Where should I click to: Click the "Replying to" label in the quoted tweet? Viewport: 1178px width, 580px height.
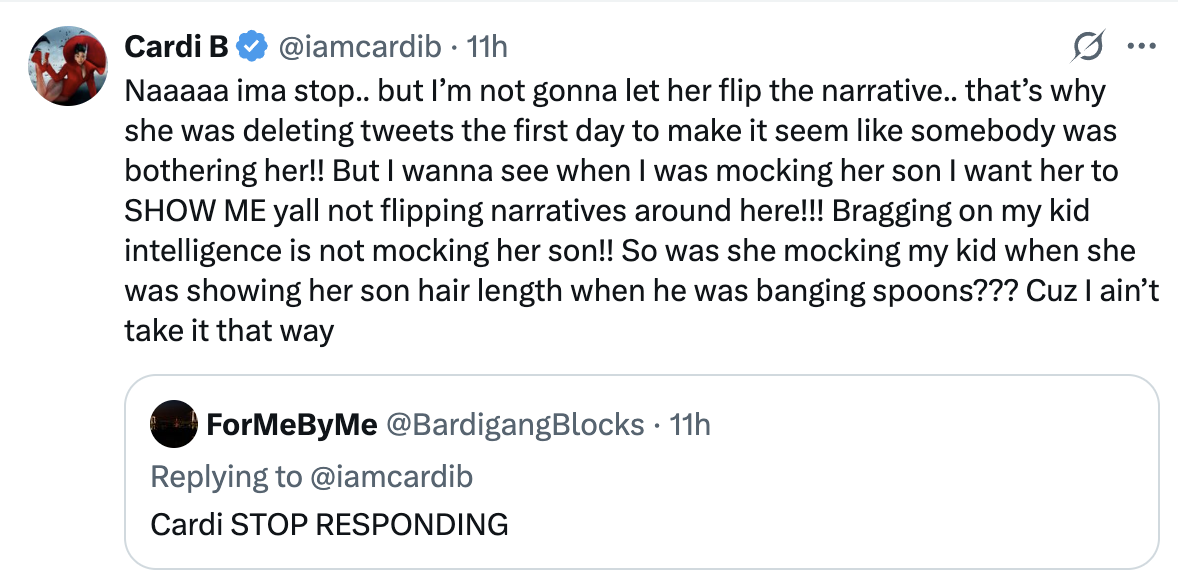tap(225, 477)
